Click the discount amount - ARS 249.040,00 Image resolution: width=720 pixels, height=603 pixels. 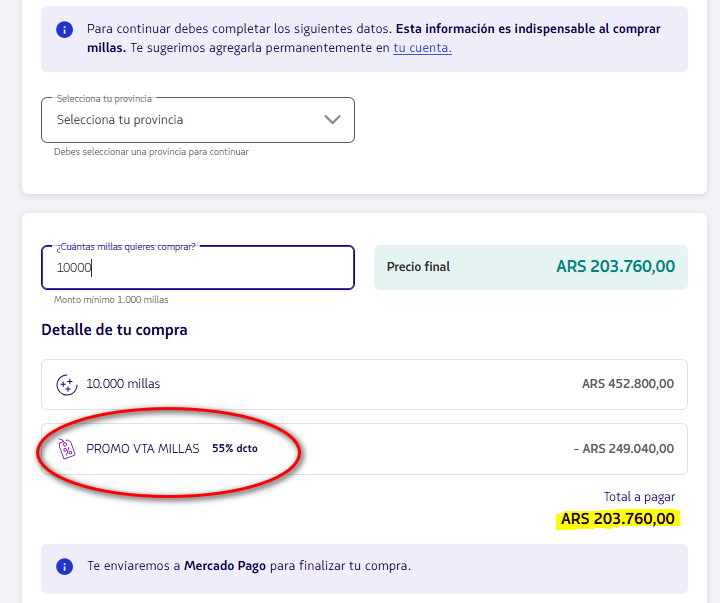click(x=623, y=449)
